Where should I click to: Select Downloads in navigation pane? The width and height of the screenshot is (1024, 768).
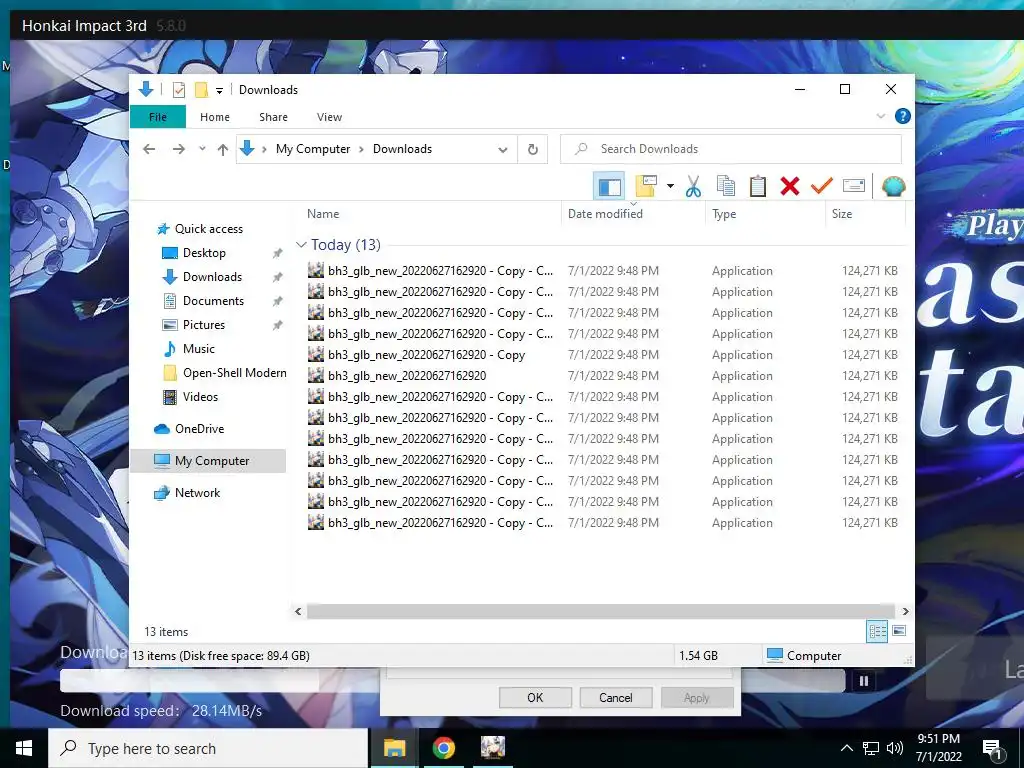point(212,277)
